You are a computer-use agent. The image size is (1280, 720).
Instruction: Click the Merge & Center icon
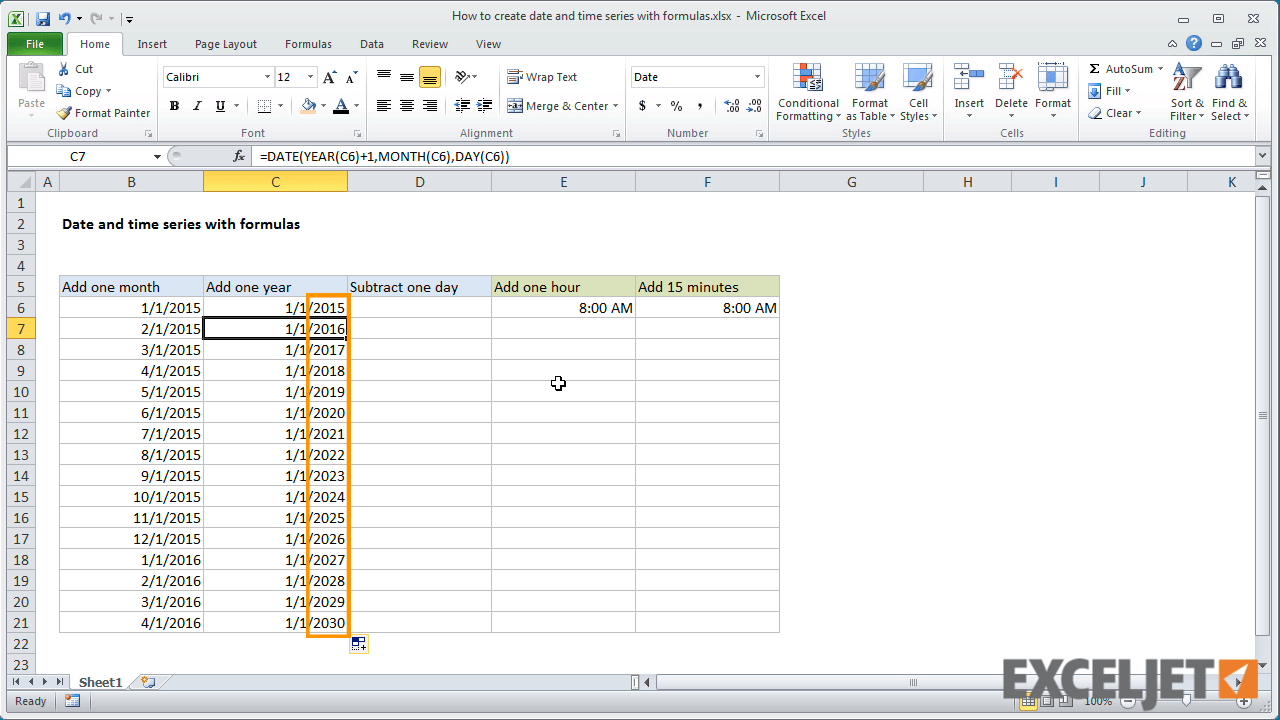click(557, 105)
